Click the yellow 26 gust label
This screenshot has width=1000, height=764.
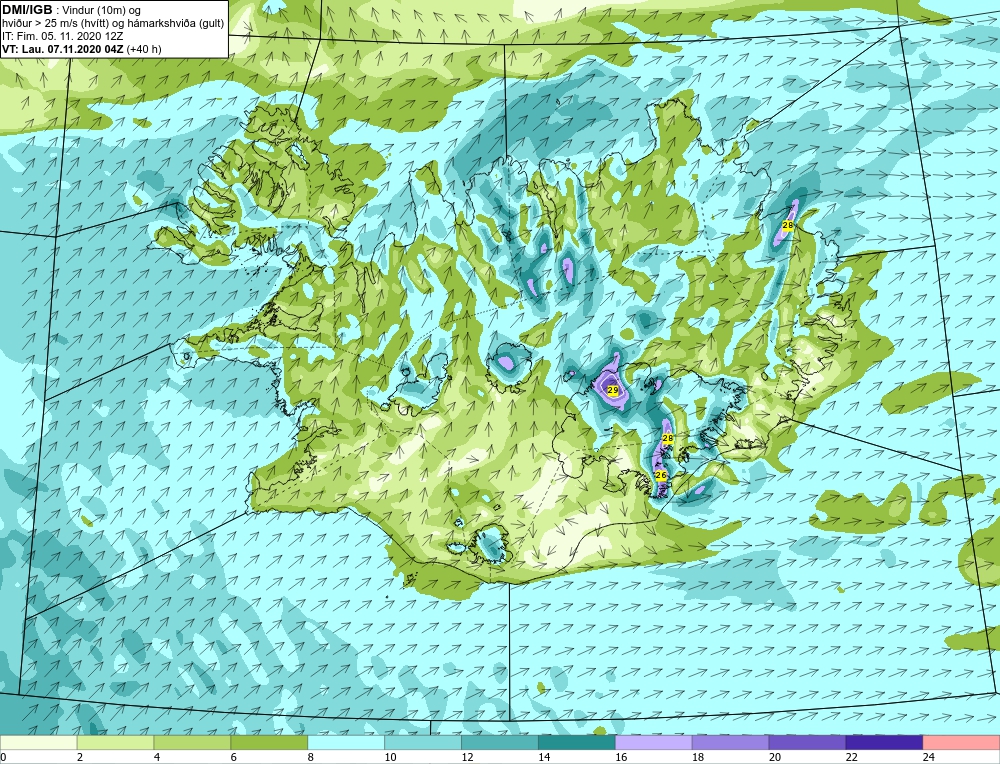tap(661, 475)
